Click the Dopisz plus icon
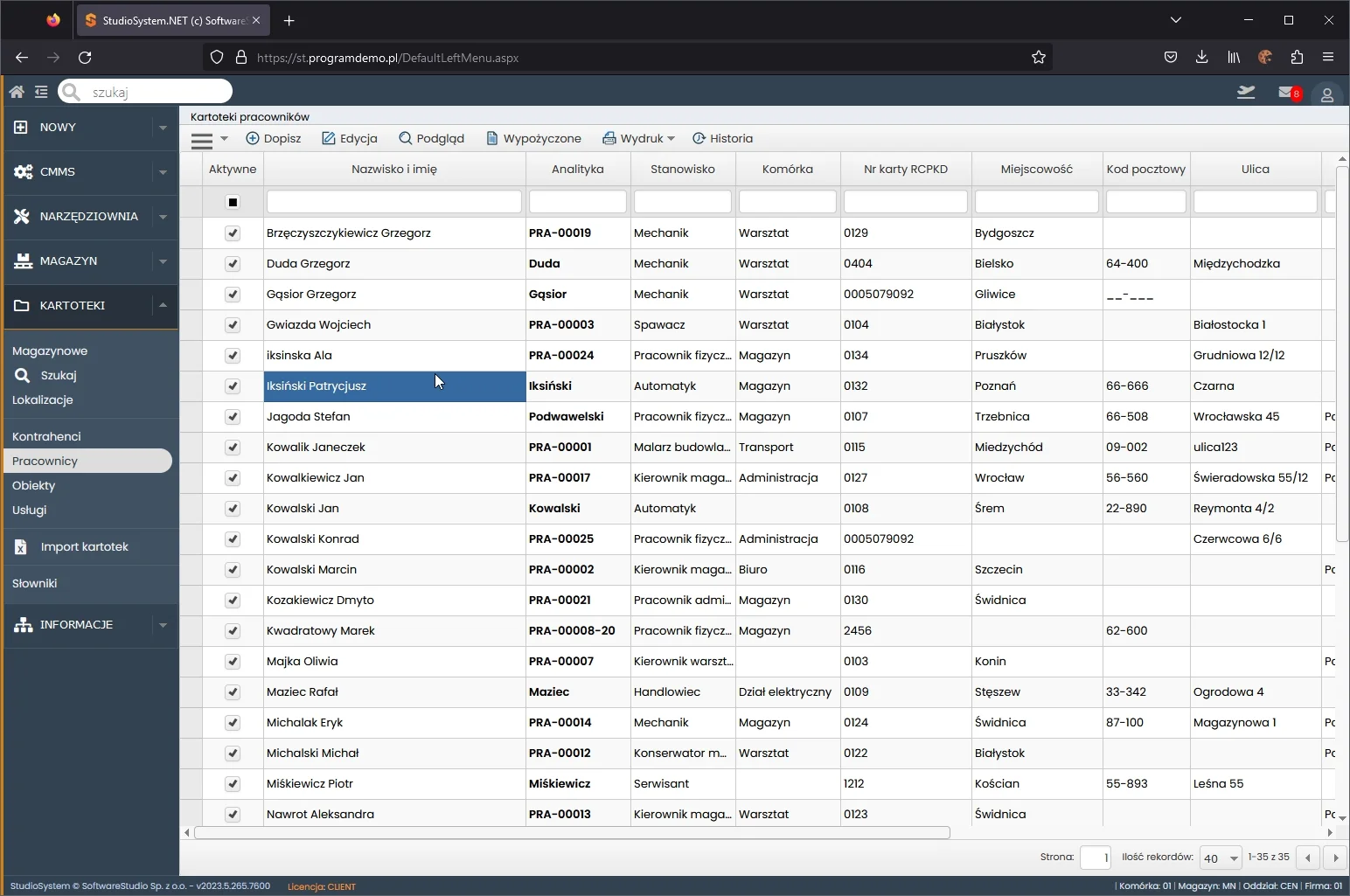 (x=253, y=138)
